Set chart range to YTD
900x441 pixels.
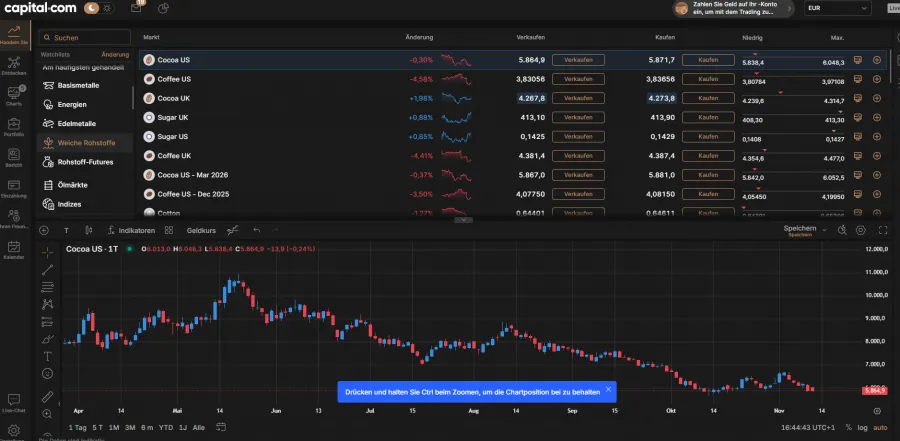[x=165, y=428]
